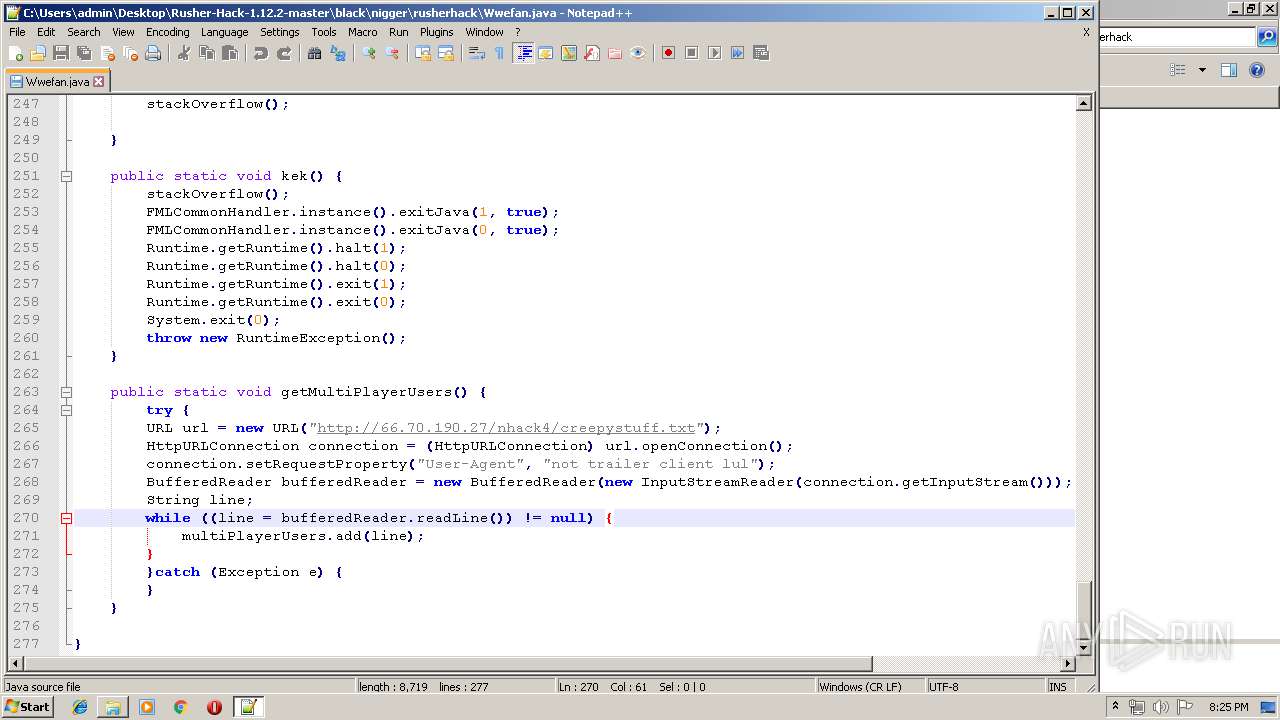Start macro recording with red dot
The height and width of the screenshot is (720, 1280).
coord(668,53)
